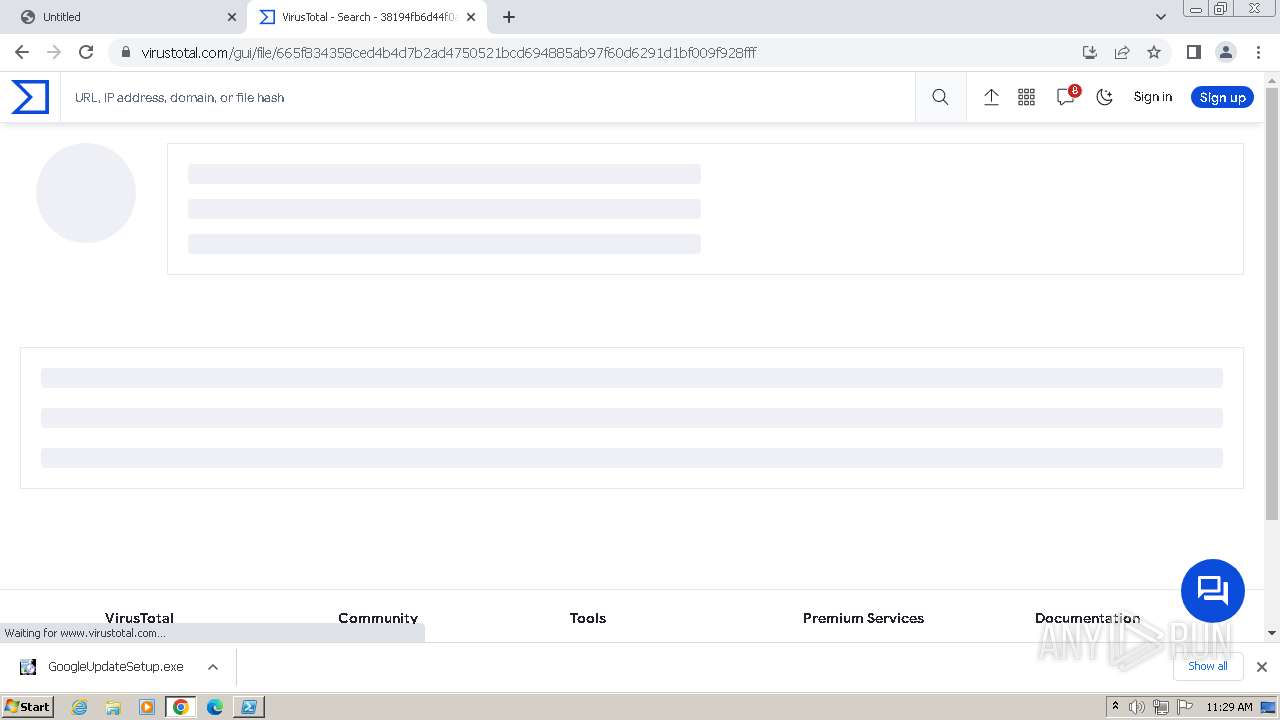Bookmark this page with star icon
Viewport: 1280px width, 720px height.
[x=1154, y=52]
